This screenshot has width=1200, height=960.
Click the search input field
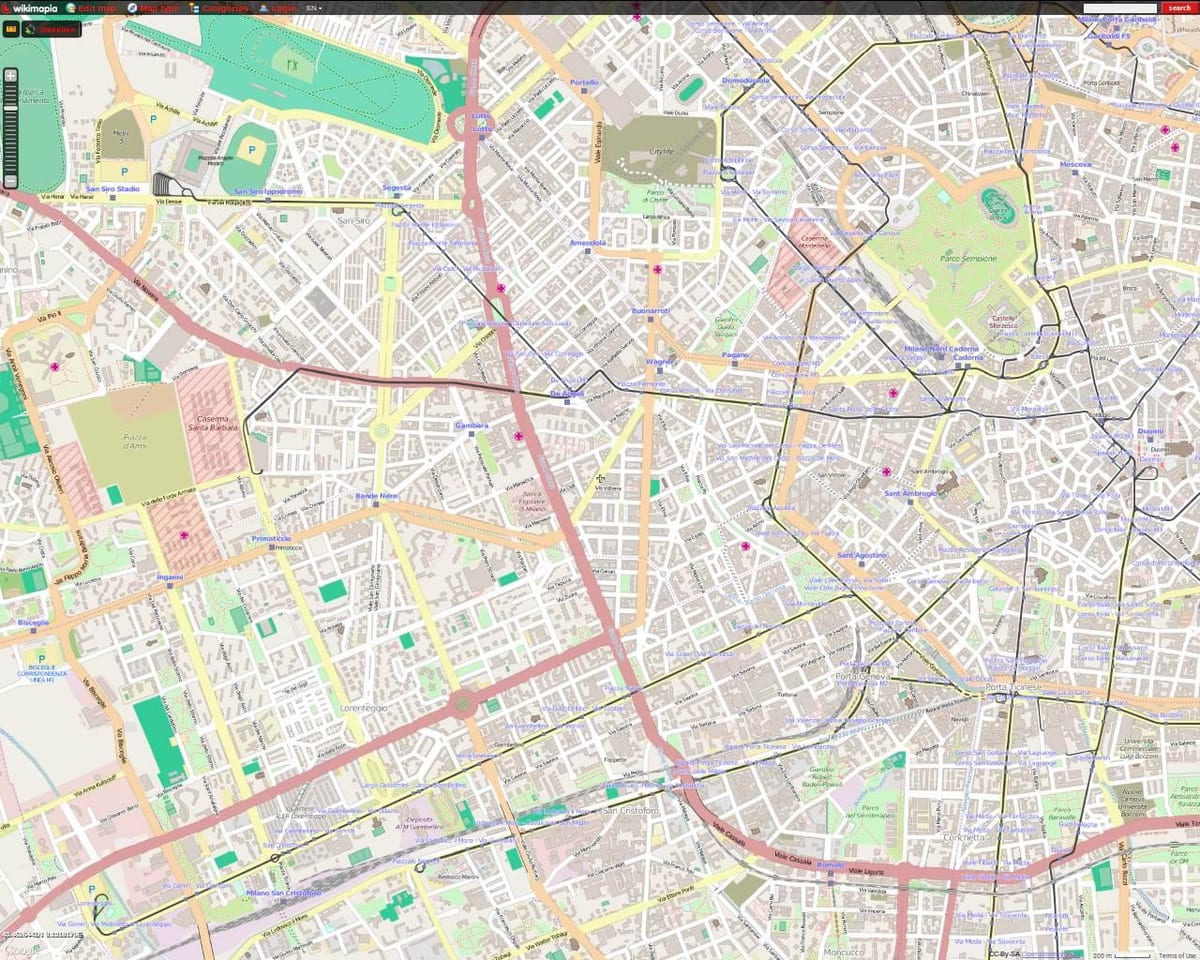coord(1120,7)
